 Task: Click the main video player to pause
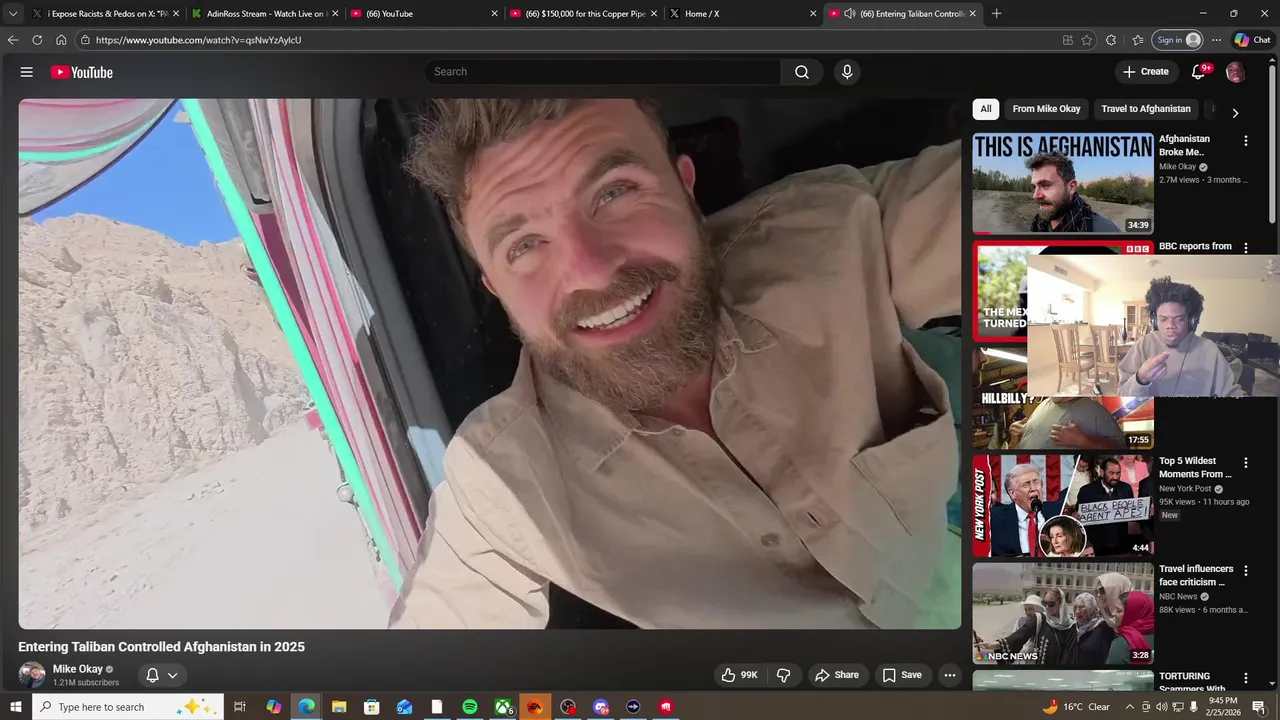pyautogui.click(x=490, y=363)
